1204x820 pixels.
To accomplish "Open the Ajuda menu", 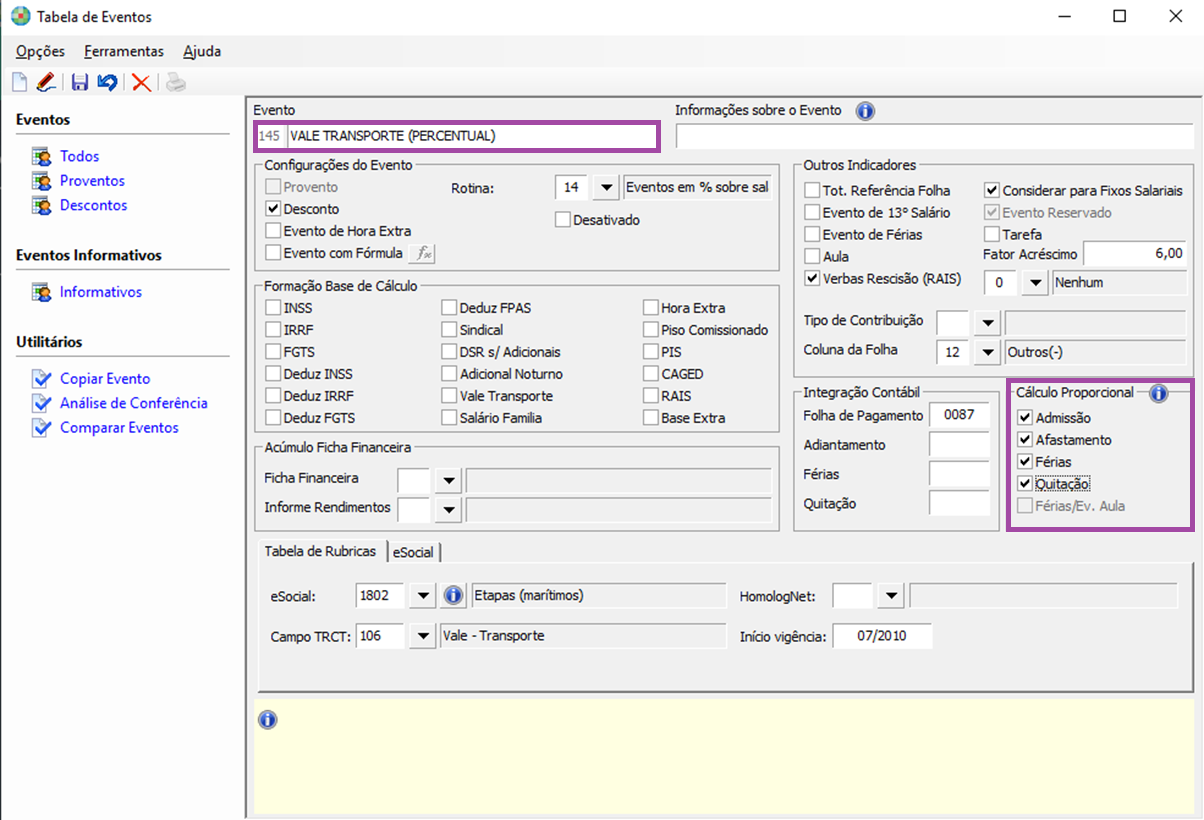I will 202,51.
